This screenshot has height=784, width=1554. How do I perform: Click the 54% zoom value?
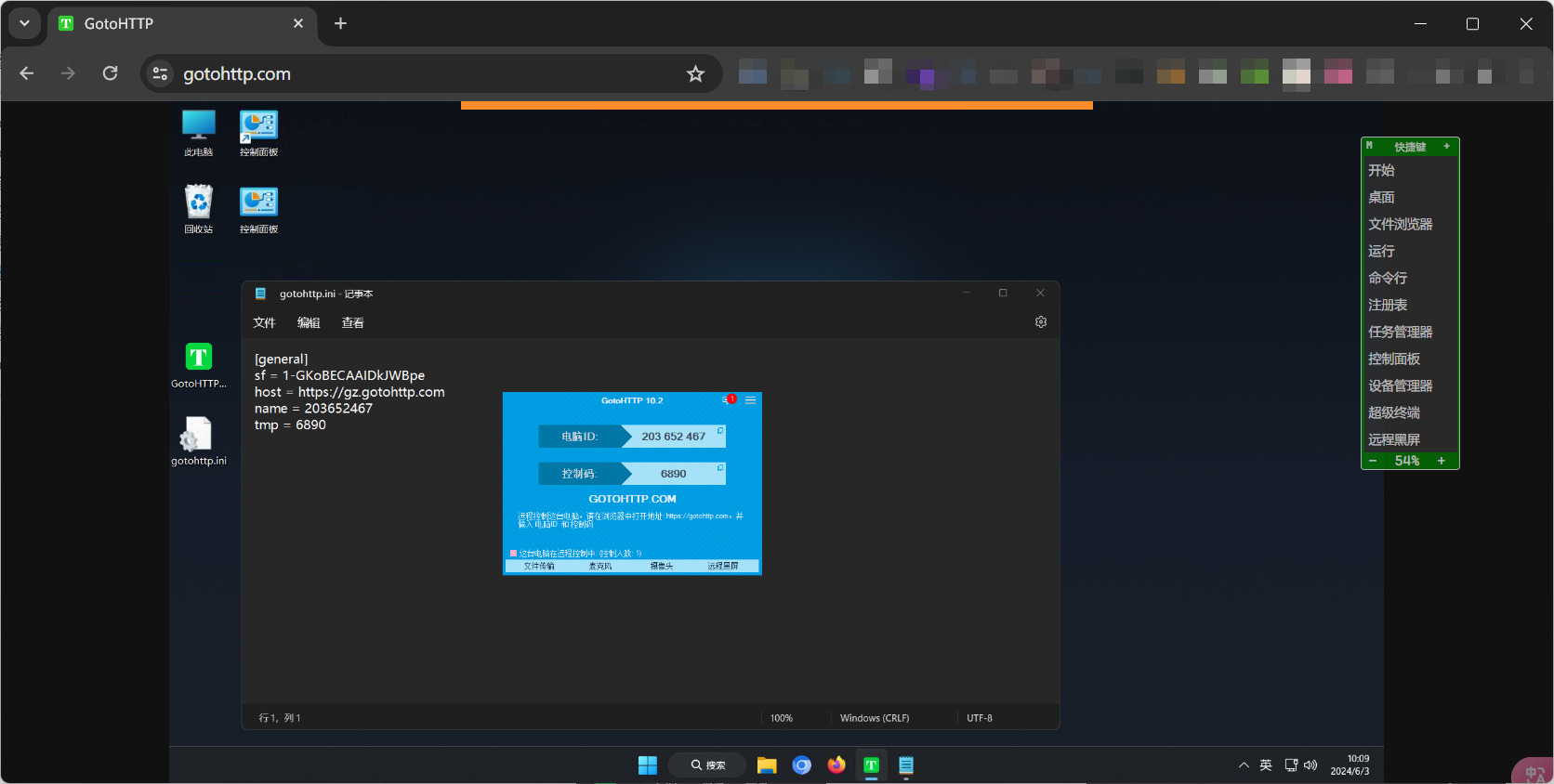tap(1407, 461)
